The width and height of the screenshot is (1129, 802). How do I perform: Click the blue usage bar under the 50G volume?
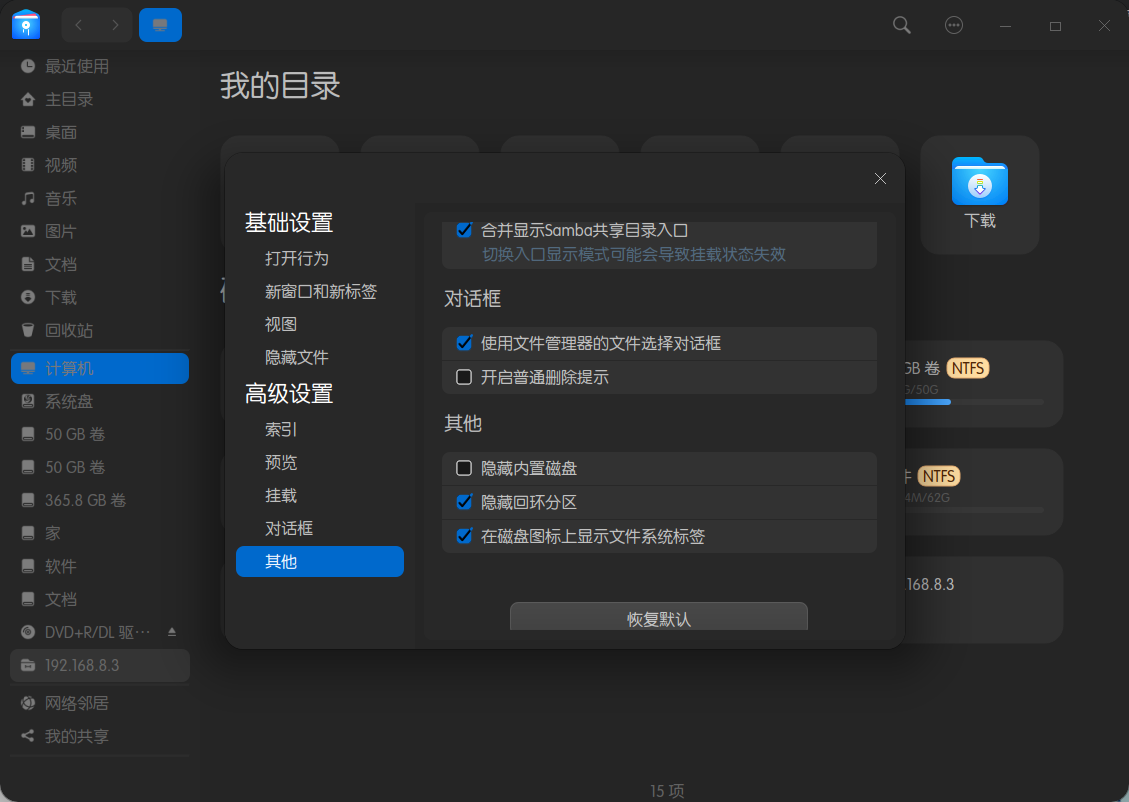[927, 402]
